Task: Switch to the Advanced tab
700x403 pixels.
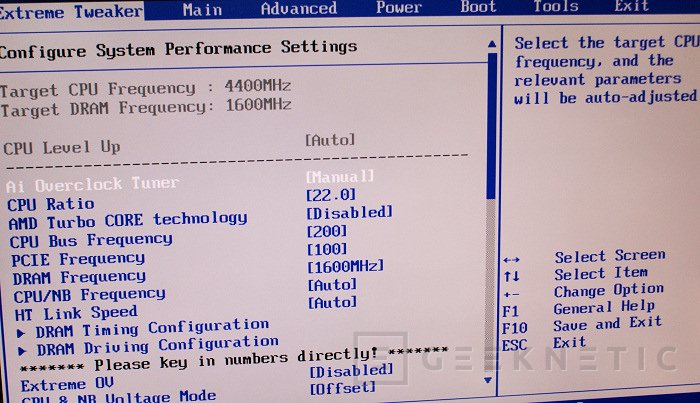Action: (299, 8)
